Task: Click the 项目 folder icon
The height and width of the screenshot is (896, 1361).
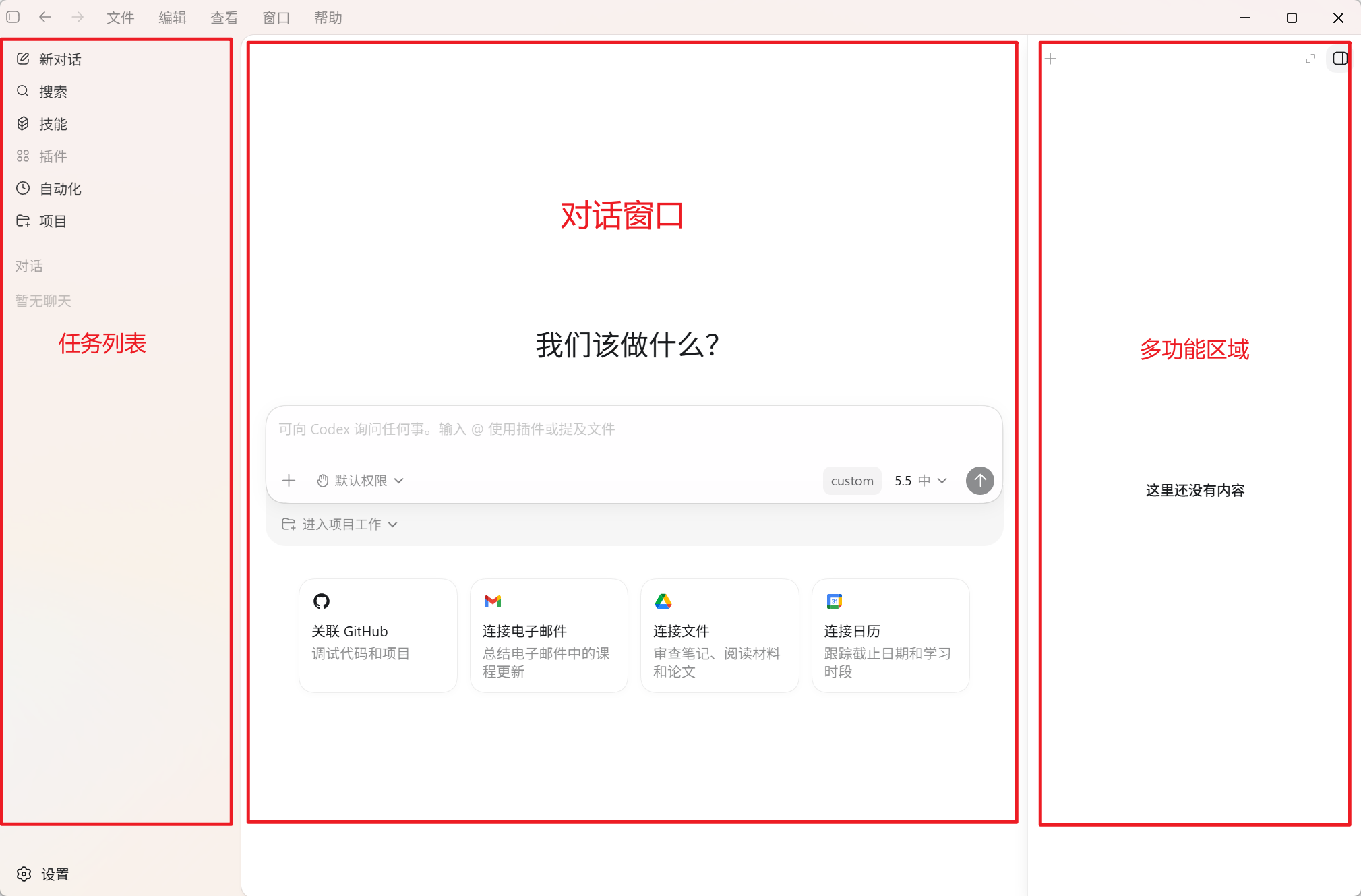Action: [x=23, y=220]
